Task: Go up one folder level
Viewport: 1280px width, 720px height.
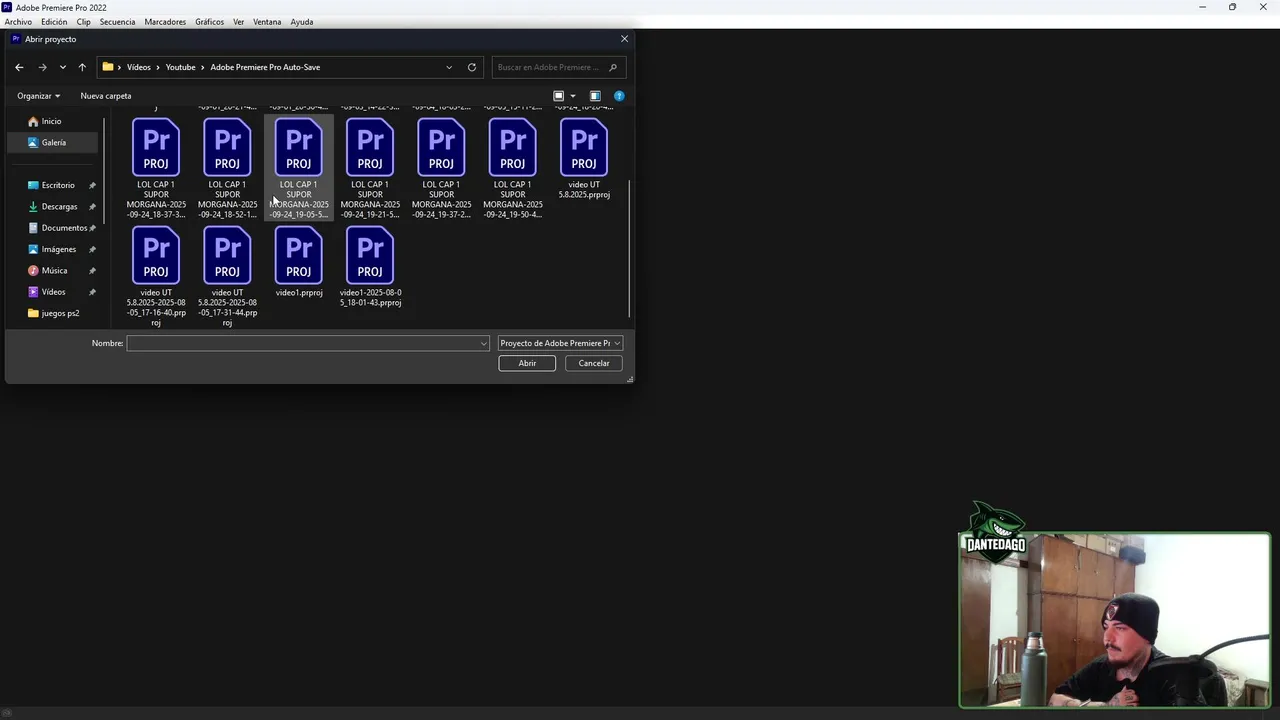Action: pyautogui.click(x=82, y=67)
